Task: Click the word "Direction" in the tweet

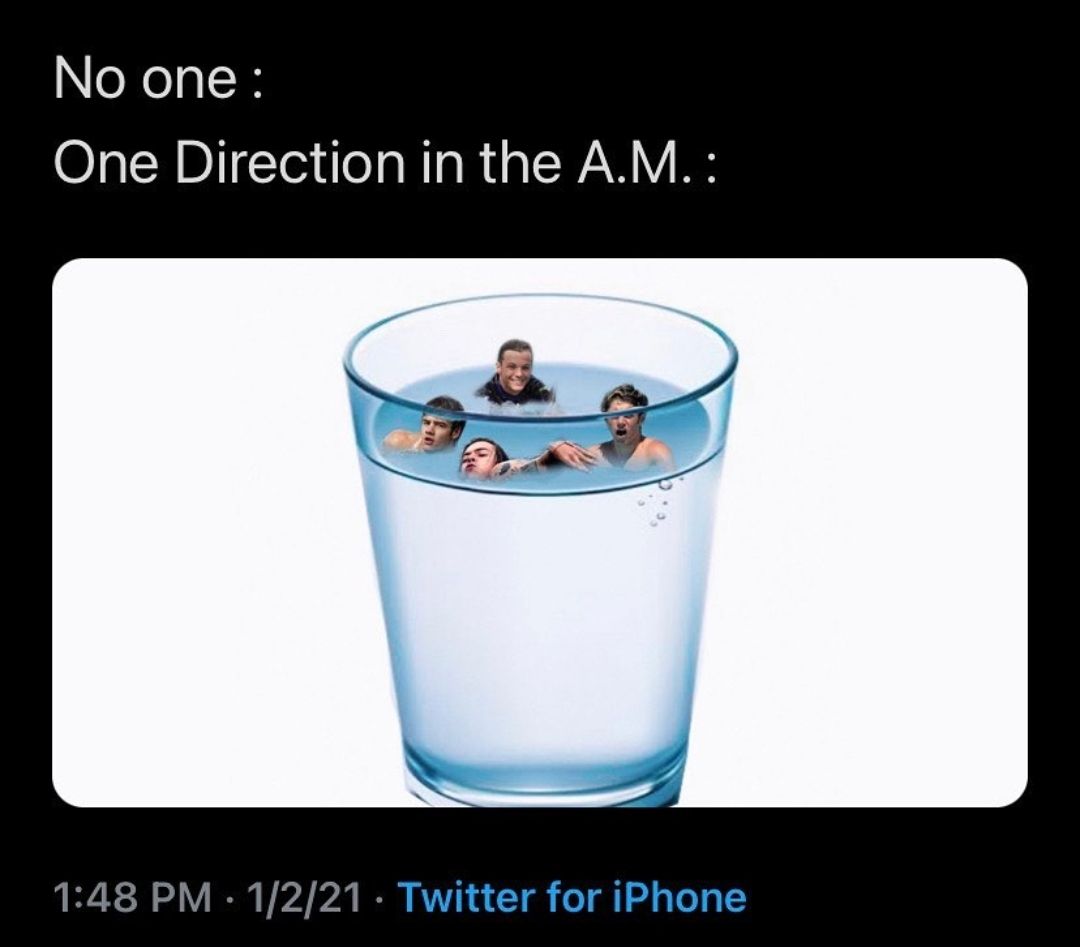Action: click(290, 163)
